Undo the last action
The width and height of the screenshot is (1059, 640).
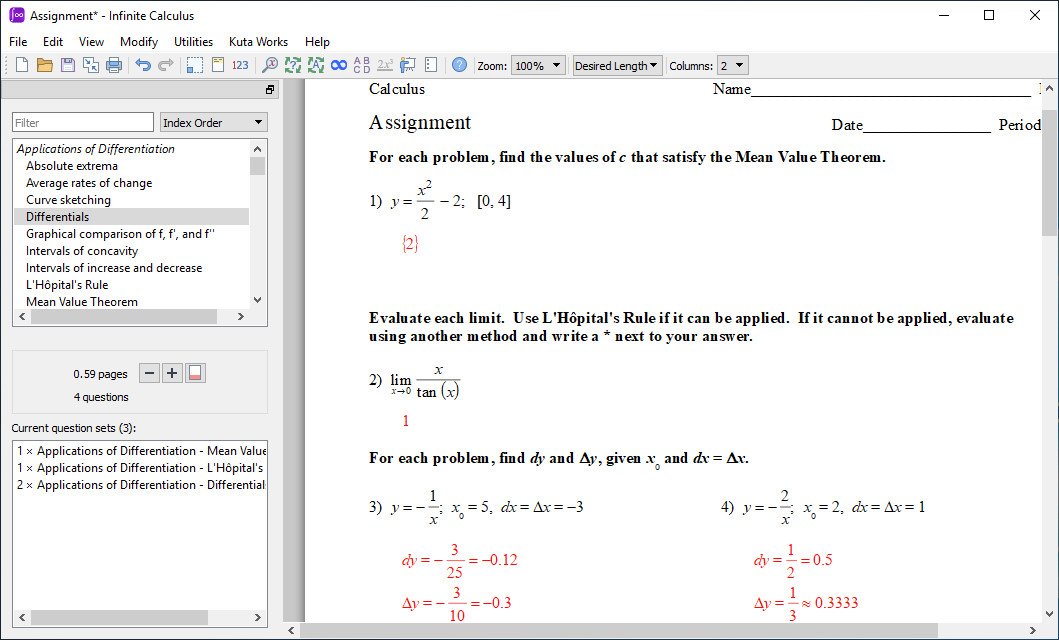[x=143, y=65]
